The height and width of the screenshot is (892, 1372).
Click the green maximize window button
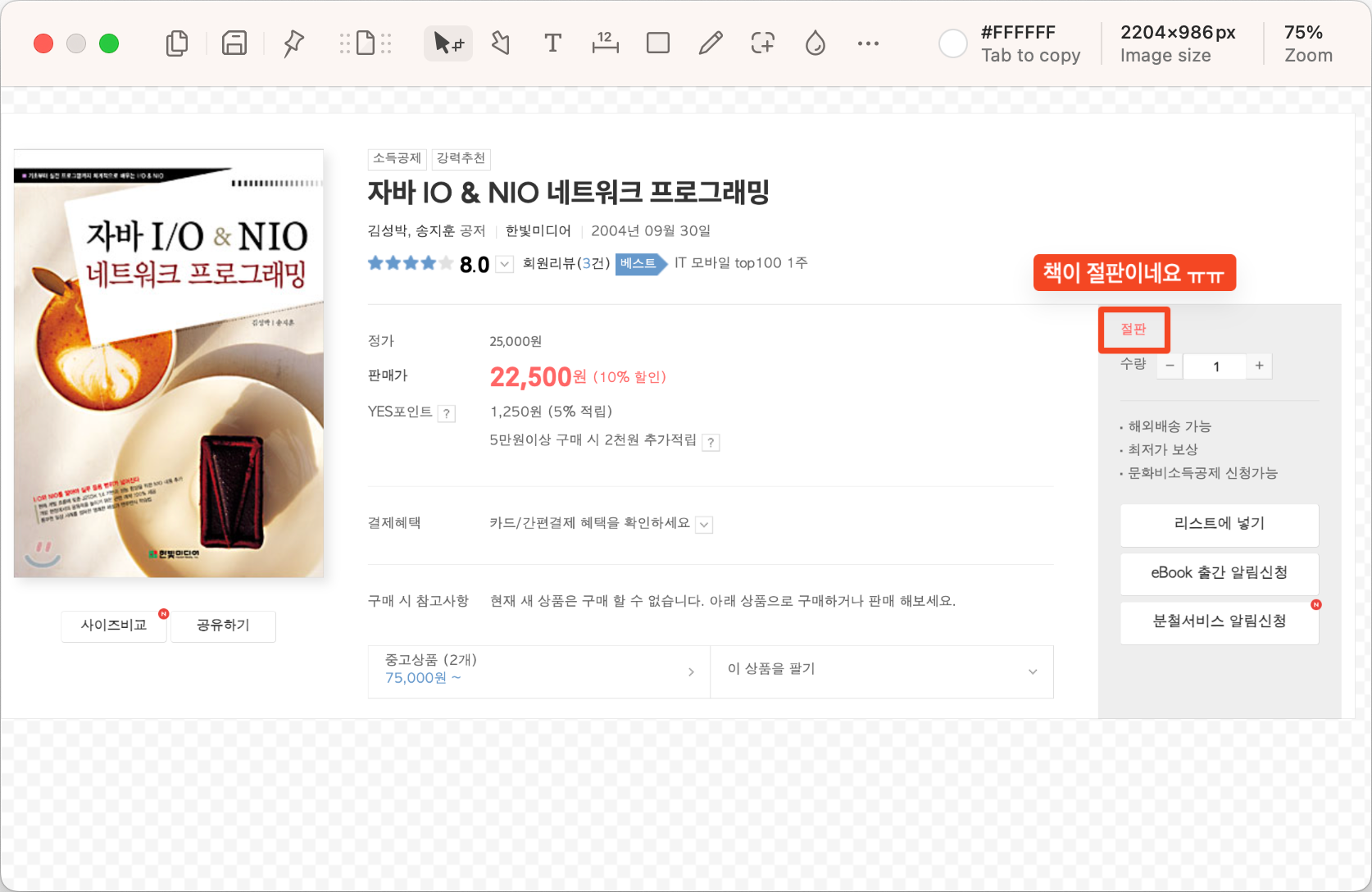coord(109,43)
